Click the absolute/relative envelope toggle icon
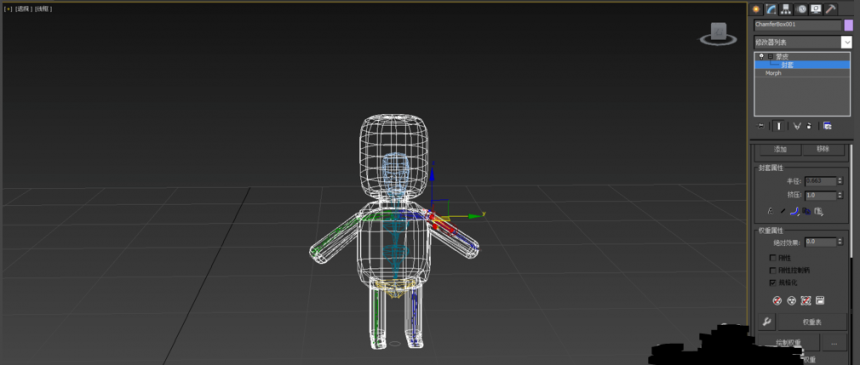 point(770,211)
